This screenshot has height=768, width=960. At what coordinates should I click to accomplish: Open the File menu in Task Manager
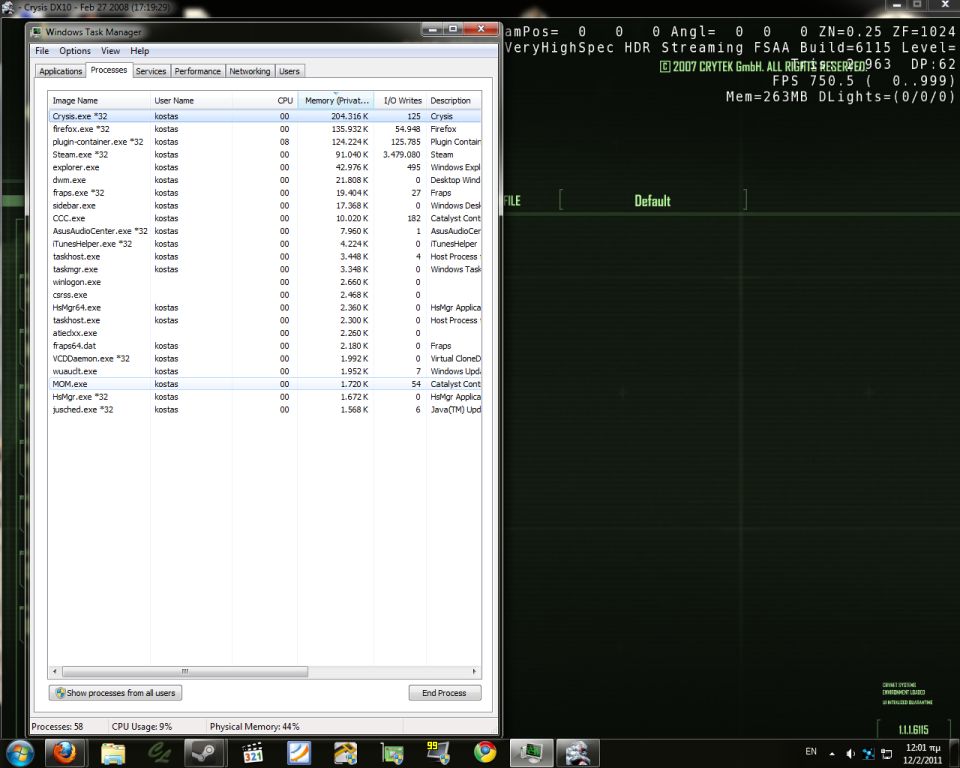pyautogui.click(x=42, y=51)
